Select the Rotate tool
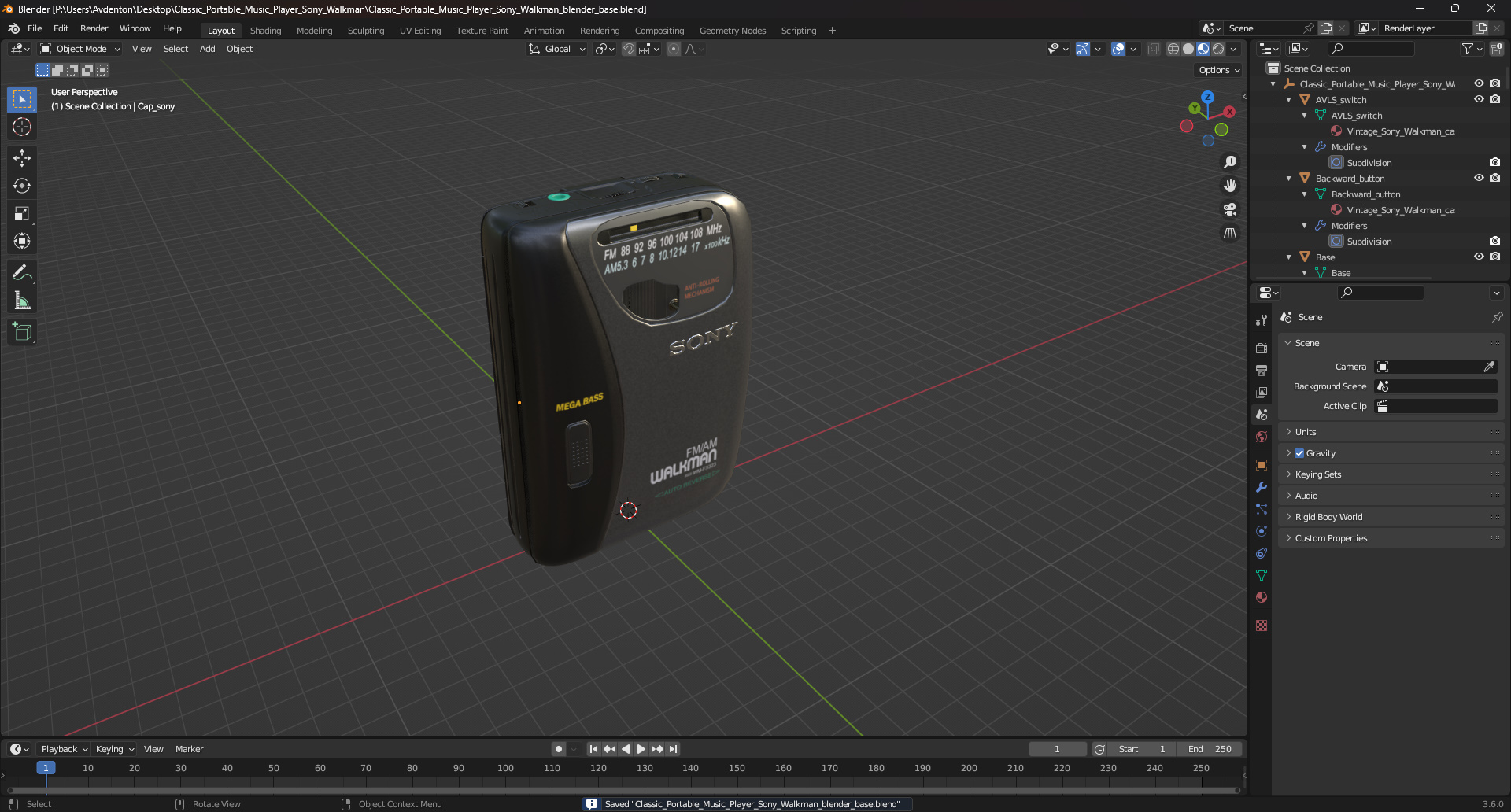This screenshot has height=812, width=1511. pyautogui.click(x=22, y=186)
